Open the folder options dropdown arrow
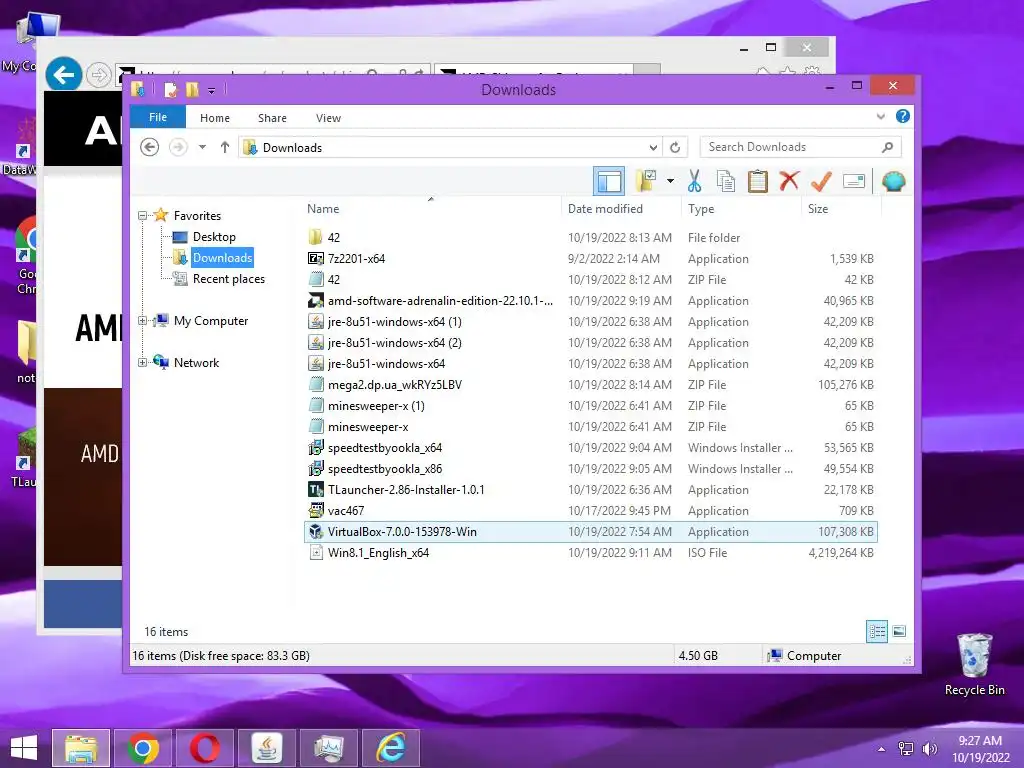 [x=670, y=181]
